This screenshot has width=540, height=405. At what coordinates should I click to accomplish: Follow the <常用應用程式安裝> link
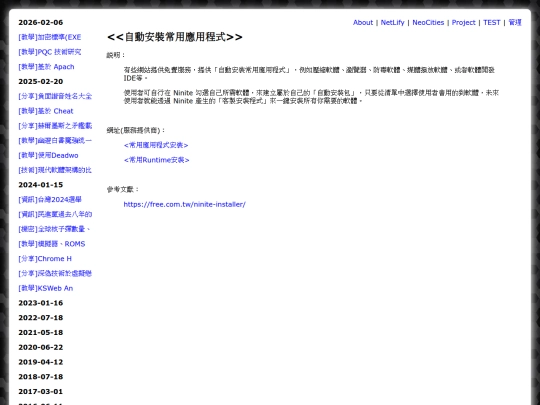pos(156,145)
